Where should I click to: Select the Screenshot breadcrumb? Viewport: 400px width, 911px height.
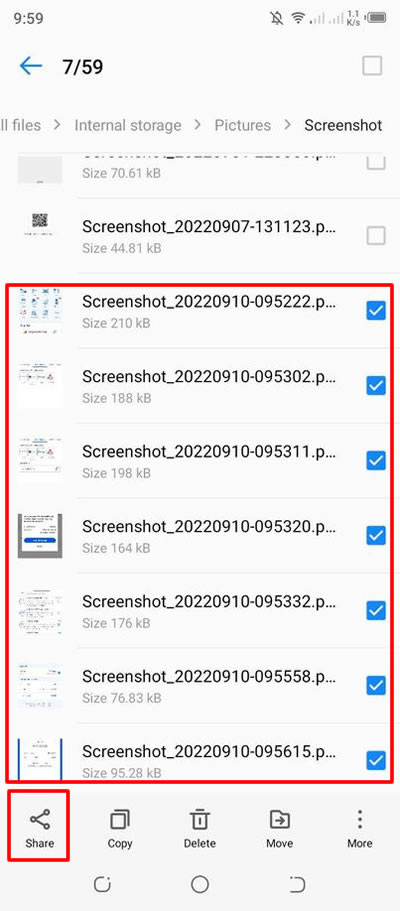point(343,125)
